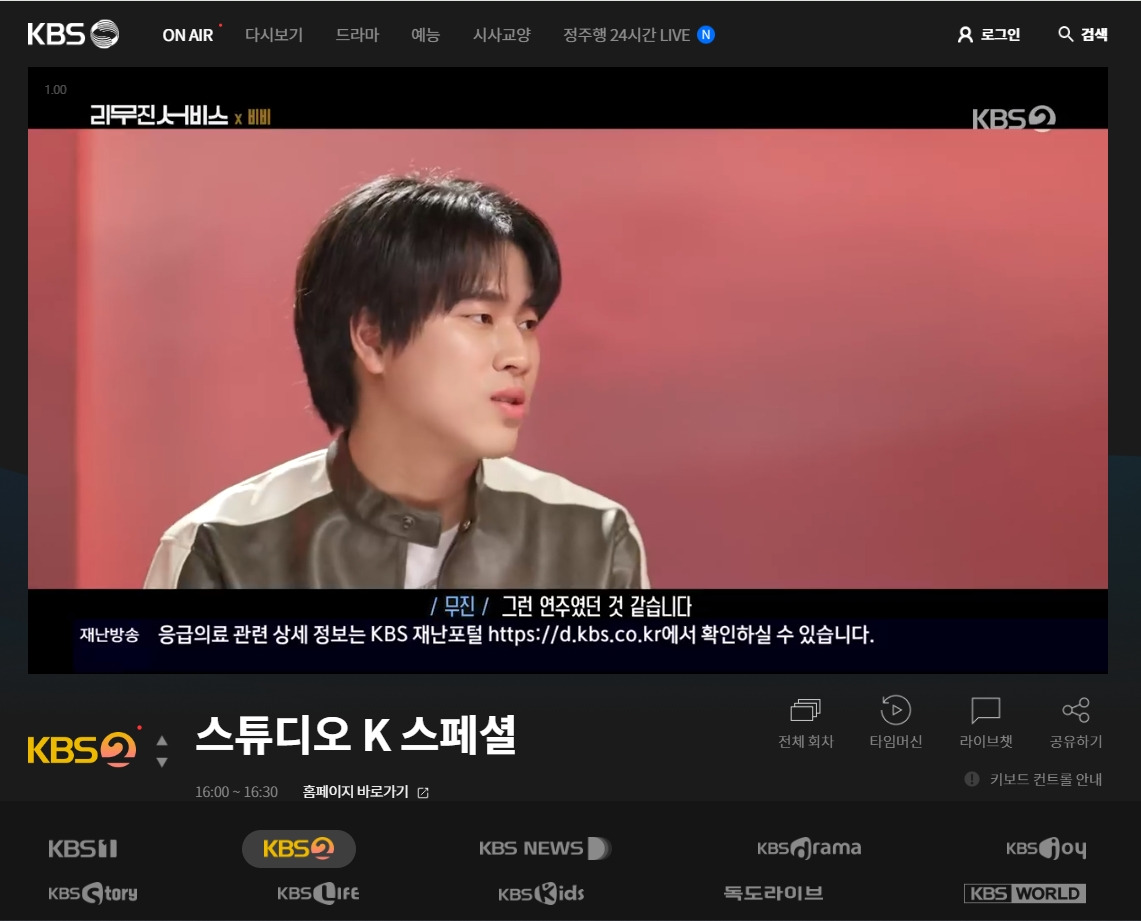Open the 라이브챗 live chat
1141x921 pixels.
point(985,722)
